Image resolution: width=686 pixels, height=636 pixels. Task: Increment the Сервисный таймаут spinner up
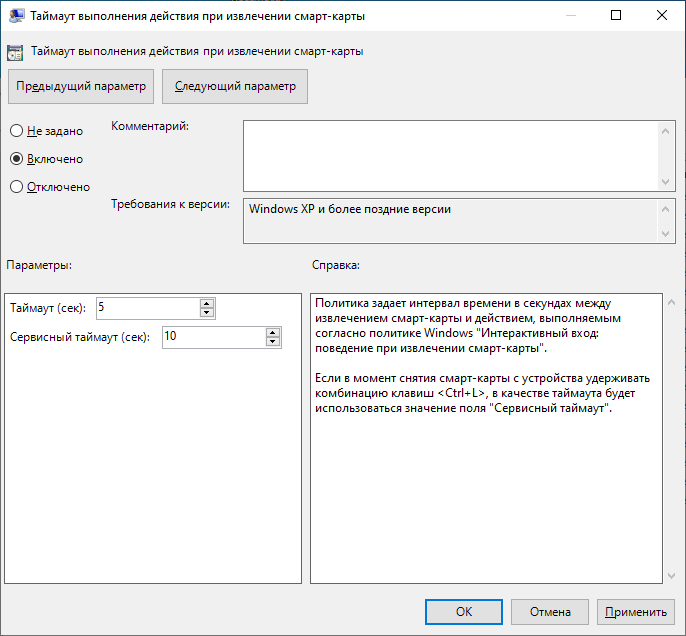pyautogui.click(x=272, y=332)
